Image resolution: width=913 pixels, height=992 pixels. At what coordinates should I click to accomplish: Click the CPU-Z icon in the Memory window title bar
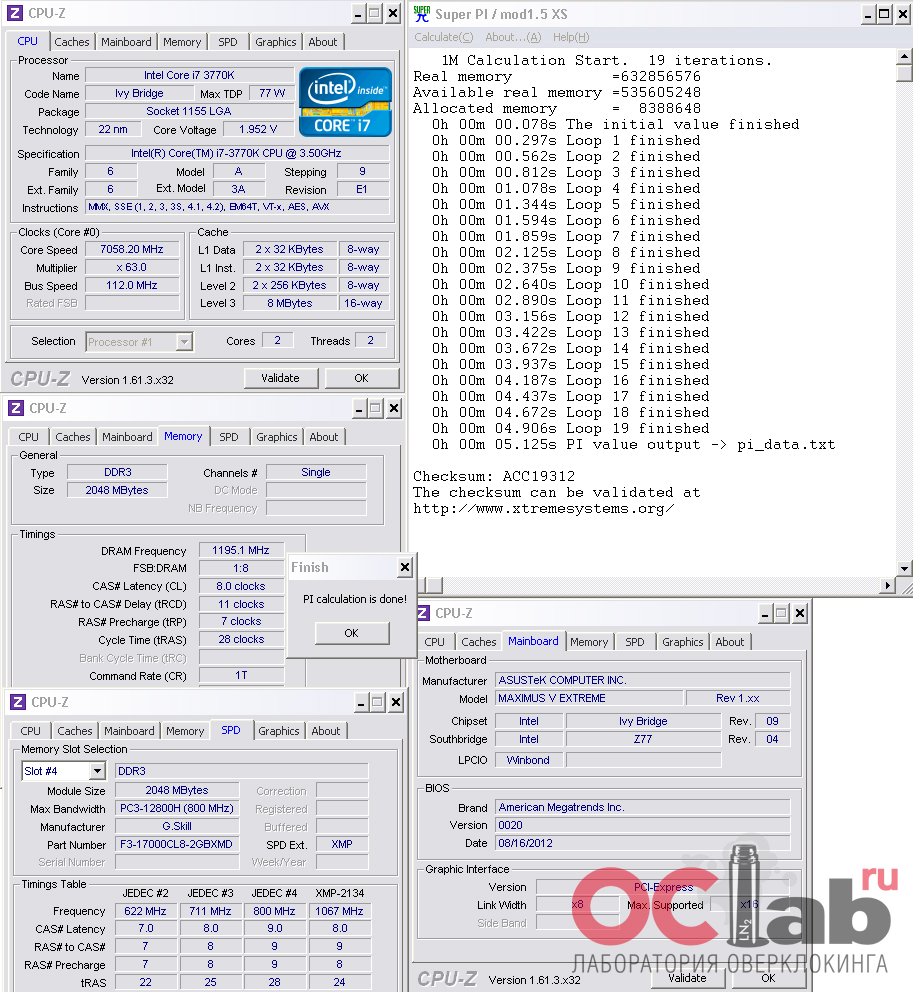point(15,408)
